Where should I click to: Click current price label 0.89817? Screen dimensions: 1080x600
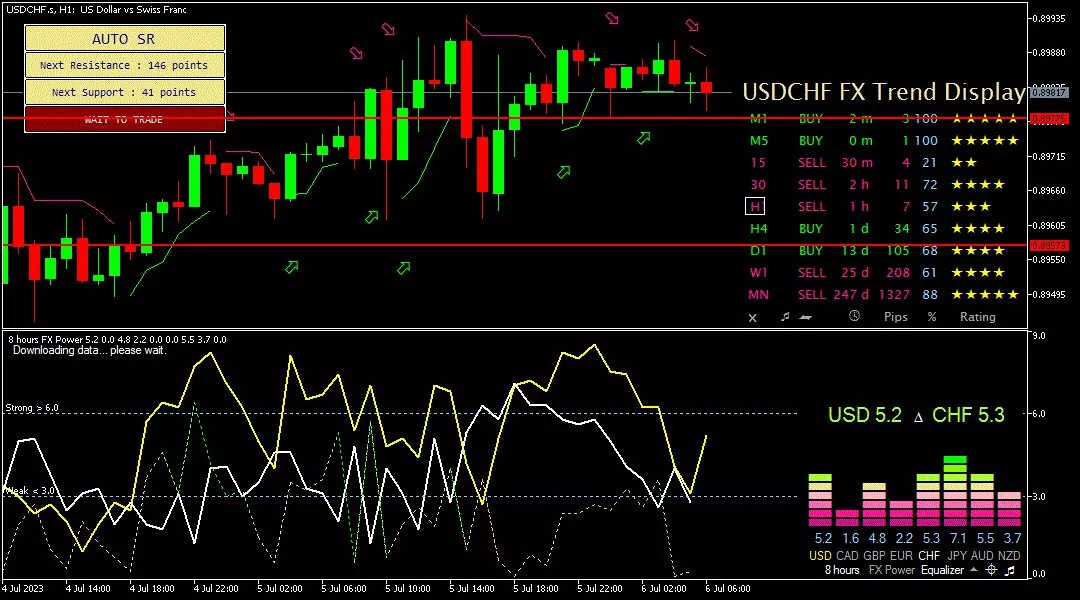coord(1049,92)
